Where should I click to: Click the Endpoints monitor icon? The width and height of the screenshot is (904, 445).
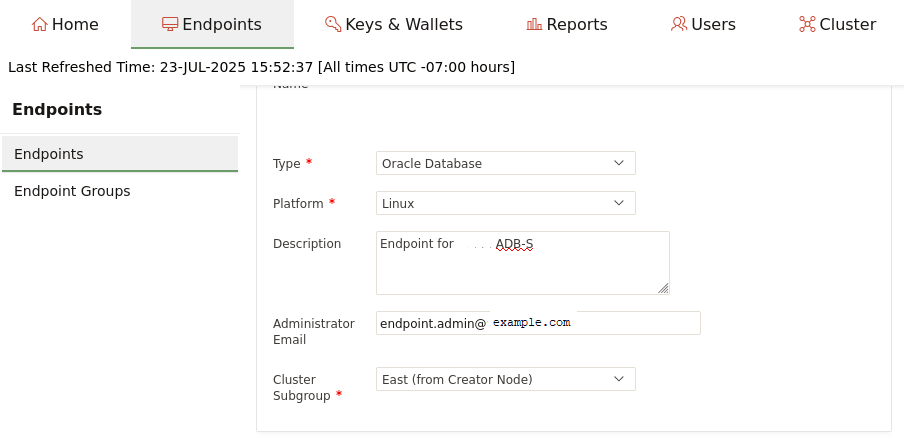click(170, 24)
